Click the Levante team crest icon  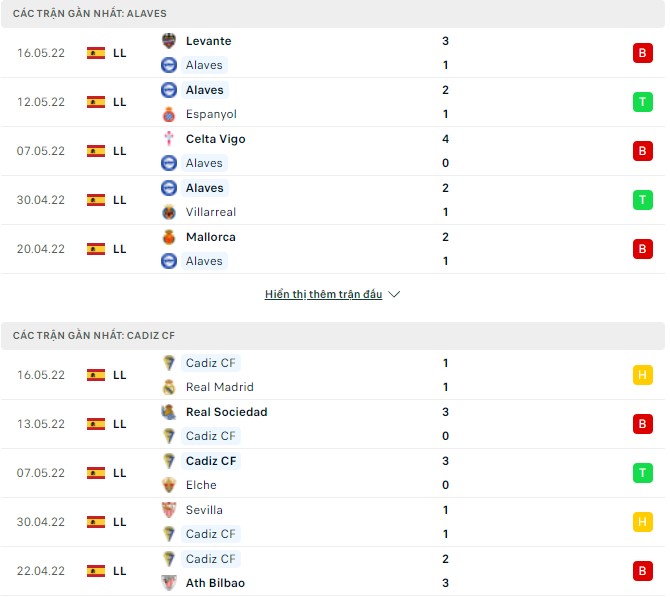[x=169, y=41]
